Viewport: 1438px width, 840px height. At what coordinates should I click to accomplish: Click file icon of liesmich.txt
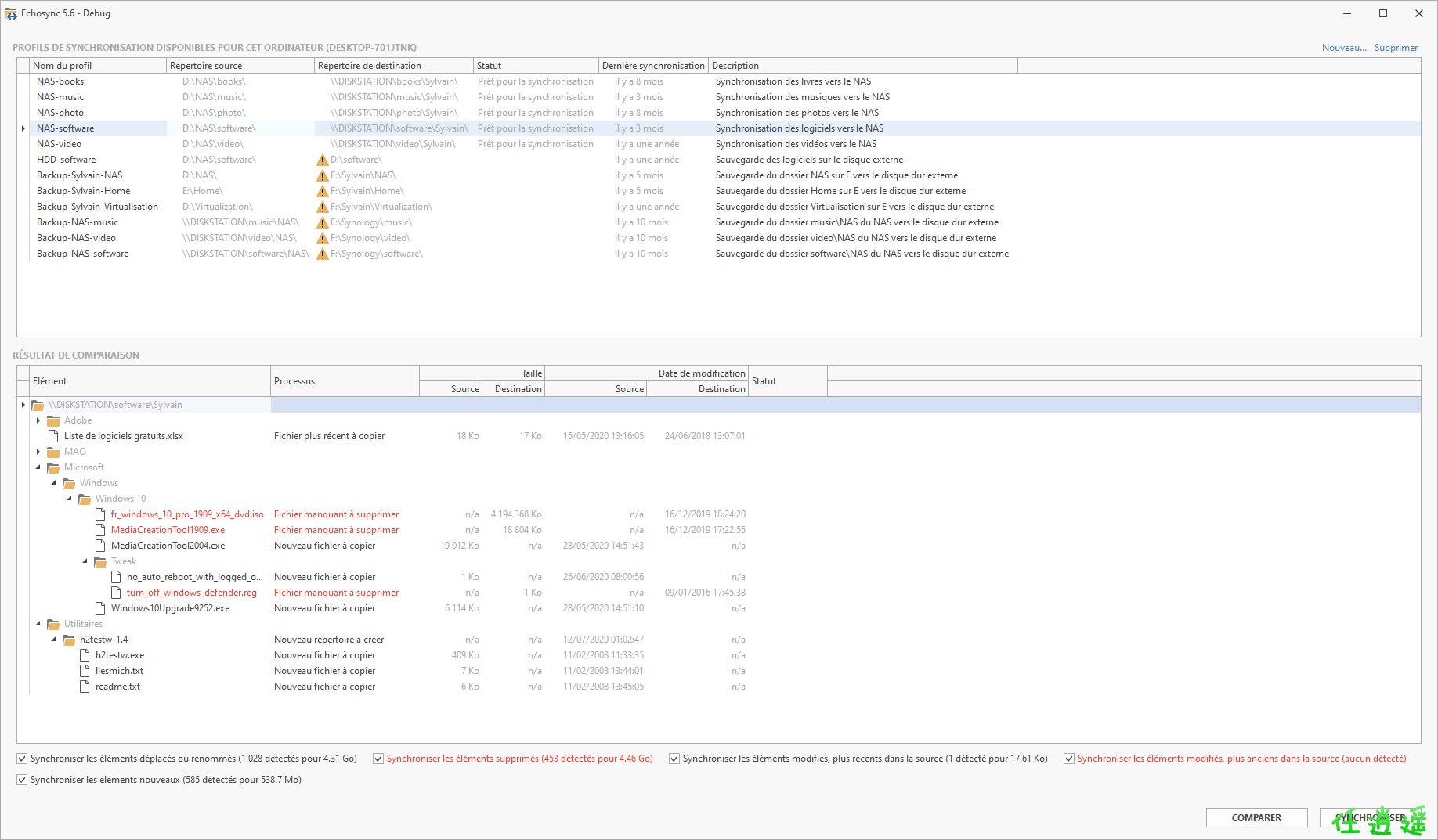pos(85,671)
